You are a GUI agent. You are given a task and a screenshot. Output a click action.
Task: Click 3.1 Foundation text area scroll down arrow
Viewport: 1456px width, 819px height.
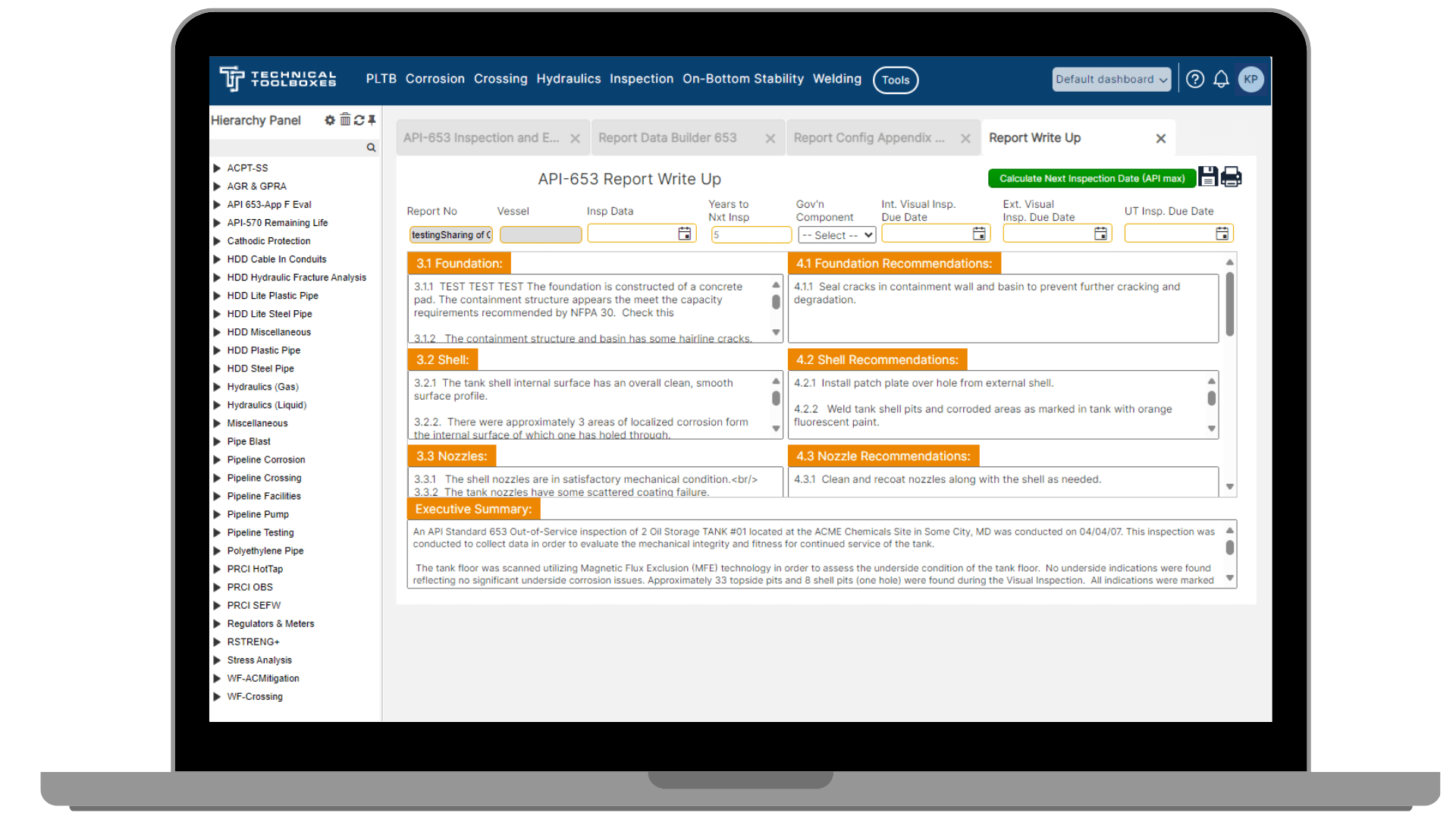click(x=776, y=332)
